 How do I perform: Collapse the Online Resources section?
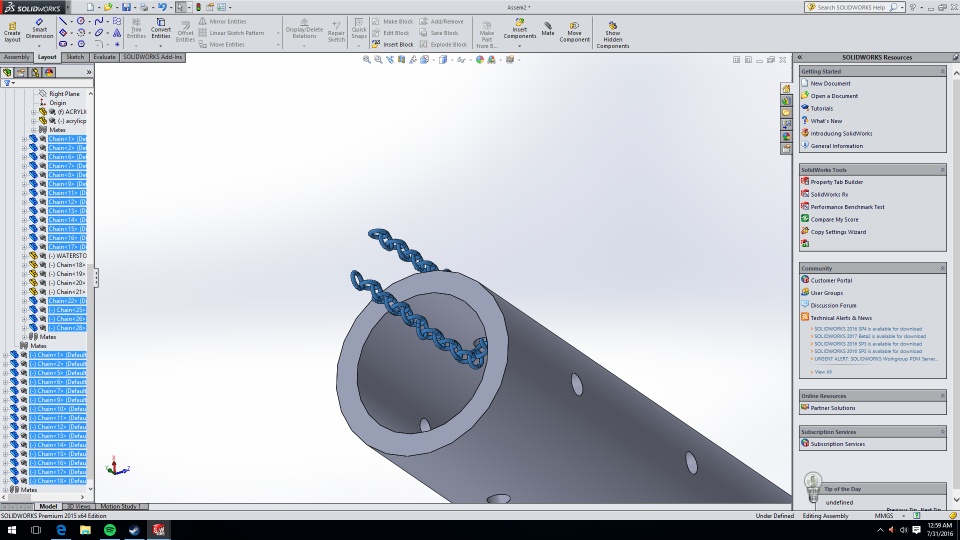pos(942,396)
